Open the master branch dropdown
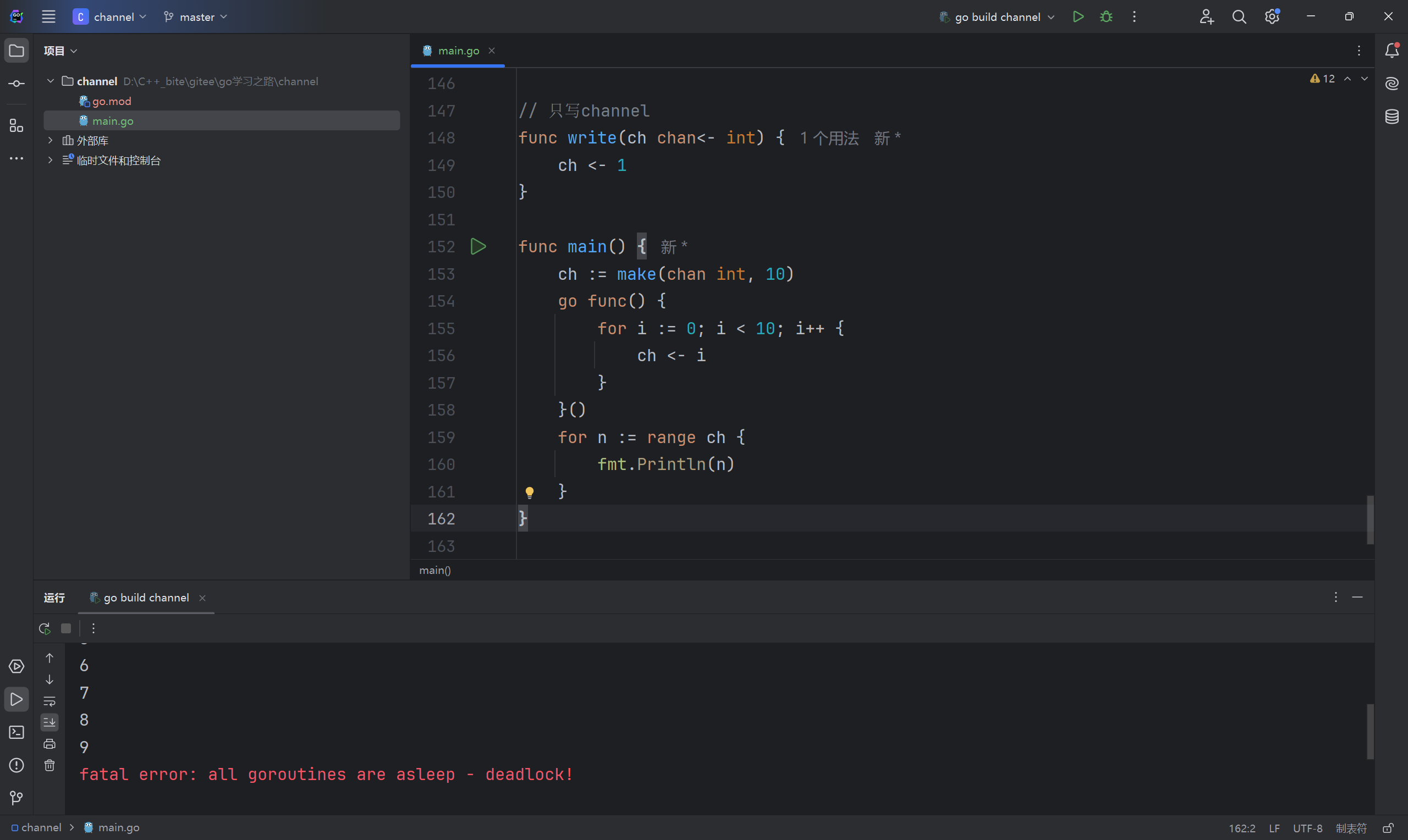 tap(195, 17)
